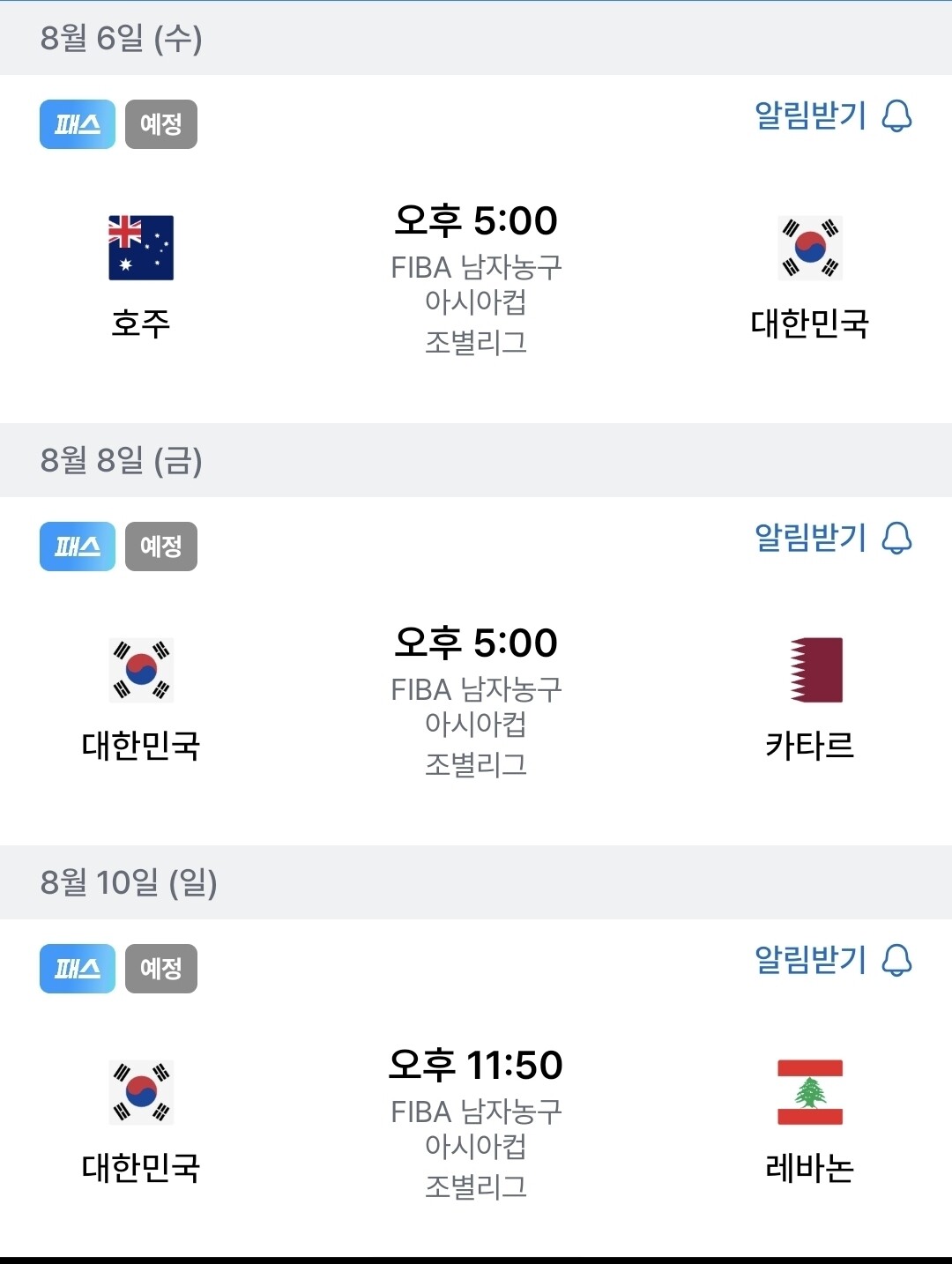
Task: Toggle alert bell for Korea vs Qatar match
Action: (897, 538)
